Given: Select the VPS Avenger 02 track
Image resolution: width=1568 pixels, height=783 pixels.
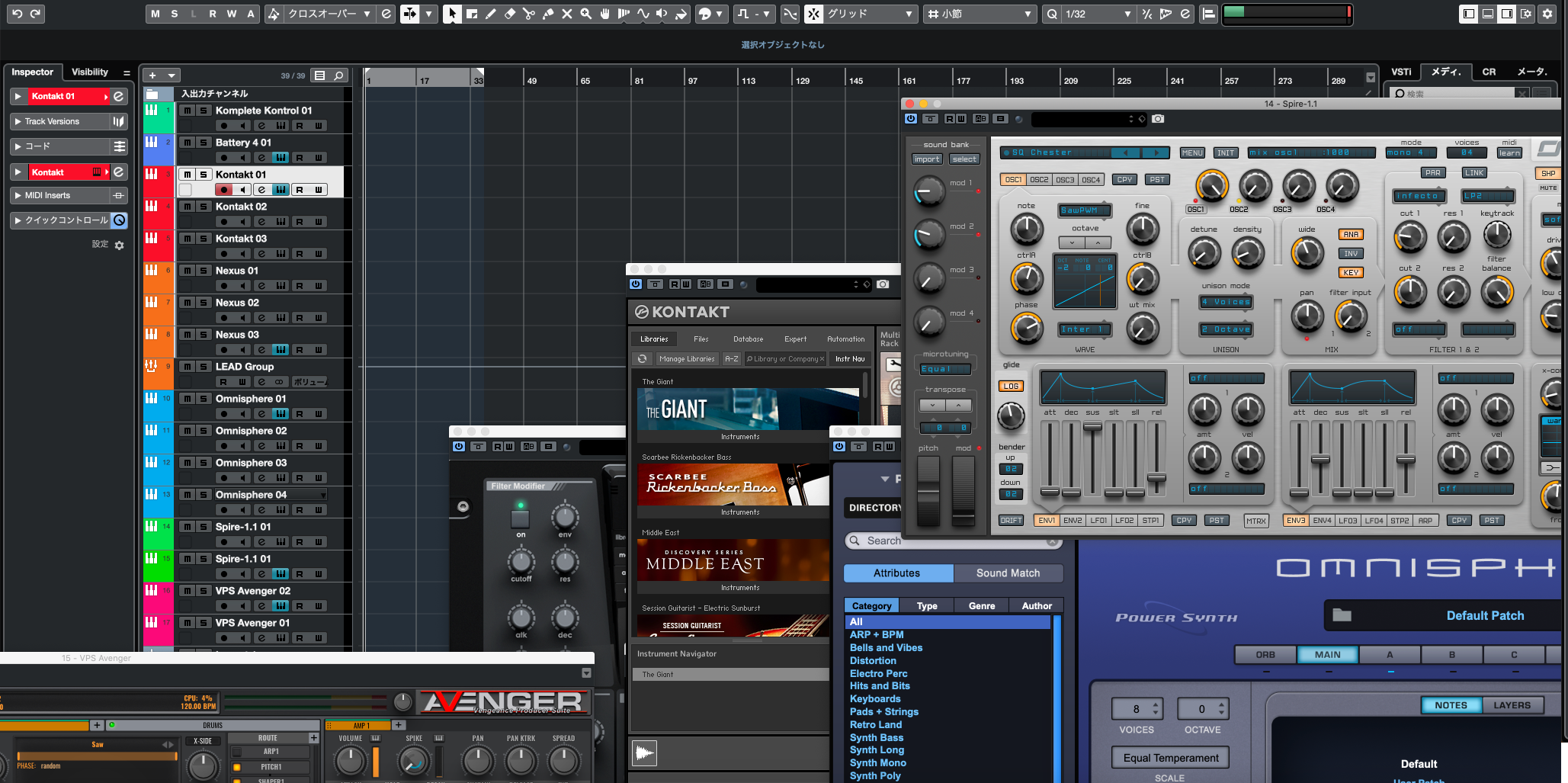Looking at the screenshot, I should pos(252,591).
